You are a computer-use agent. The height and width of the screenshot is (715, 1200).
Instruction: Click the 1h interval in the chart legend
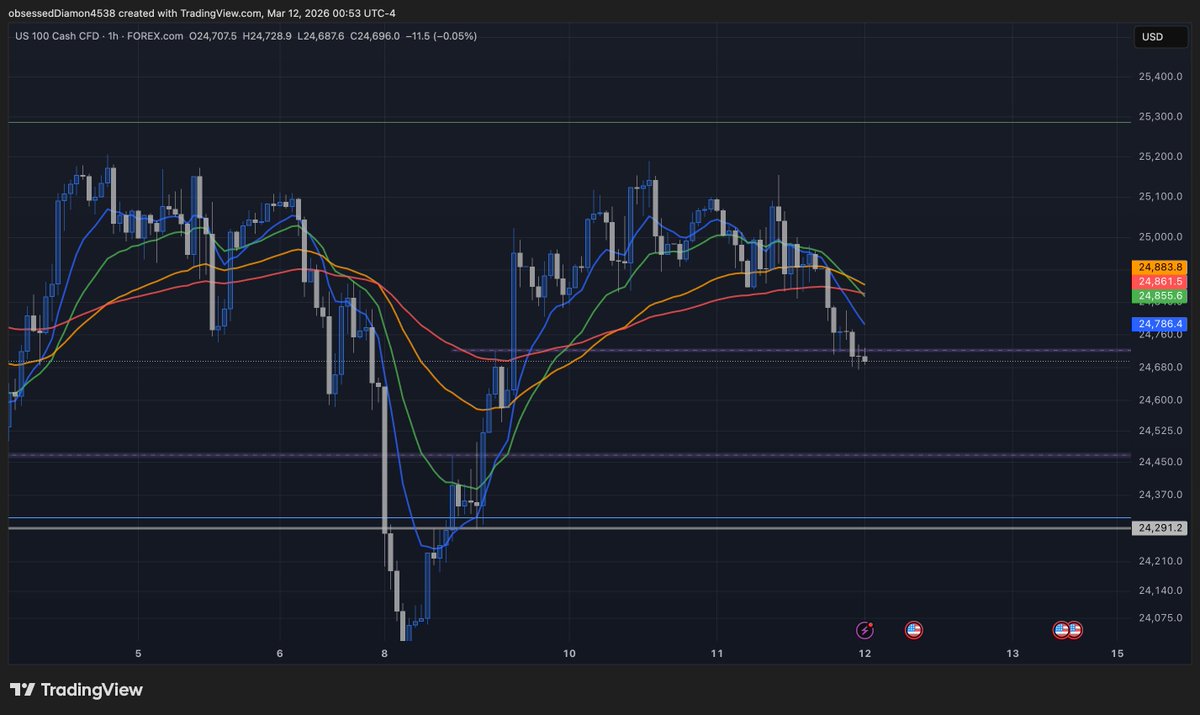coord(114,36)
